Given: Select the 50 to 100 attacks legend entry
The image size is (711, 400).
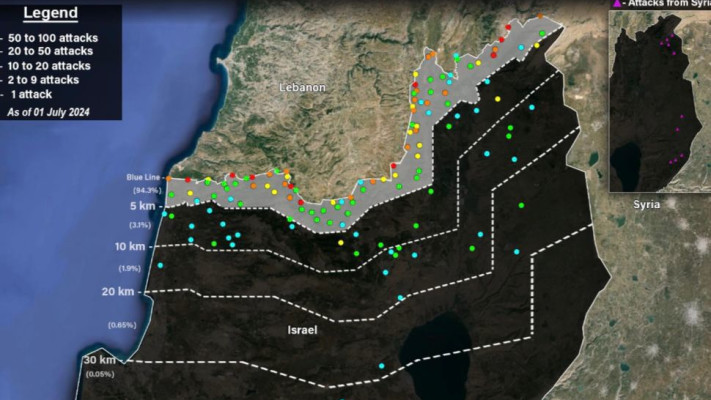Looking at the screenshot, I should coord(56,38).
